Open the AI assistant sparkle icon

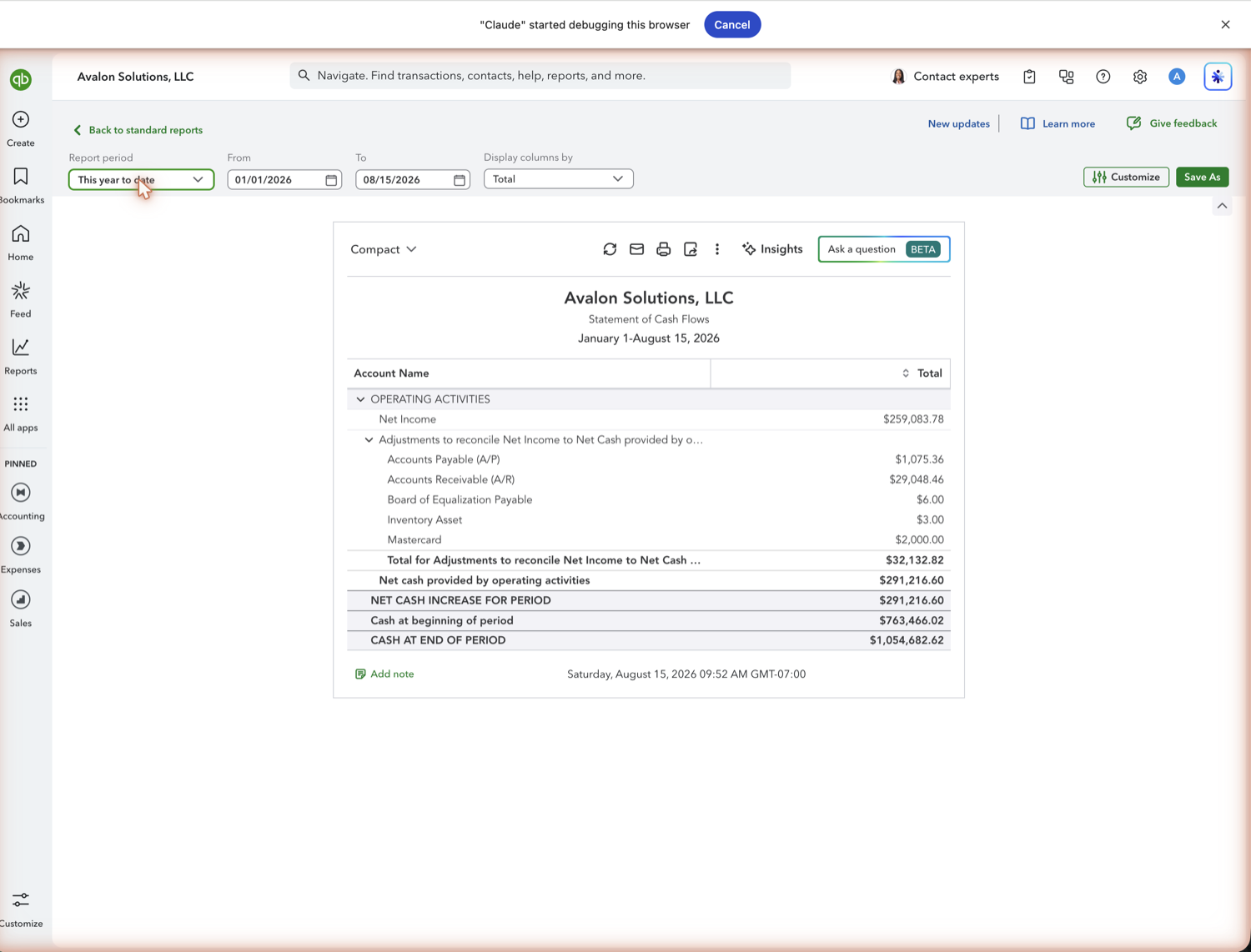1218,77
